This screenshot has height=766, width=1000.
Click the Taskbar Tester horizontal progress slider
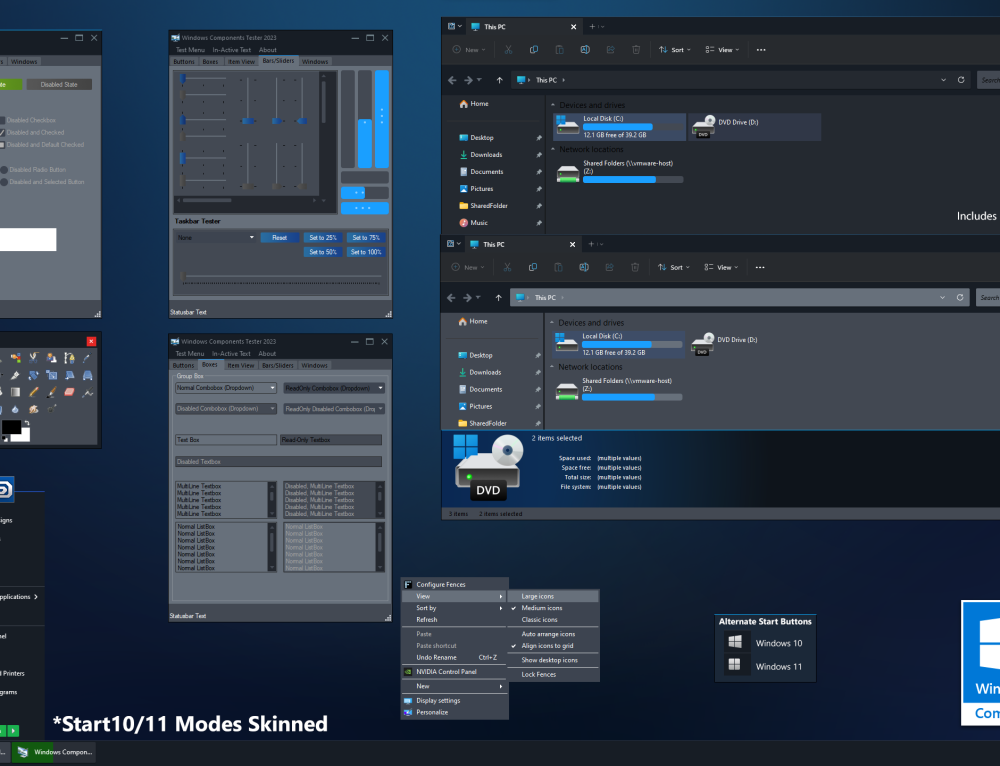(x=281, y=276)
